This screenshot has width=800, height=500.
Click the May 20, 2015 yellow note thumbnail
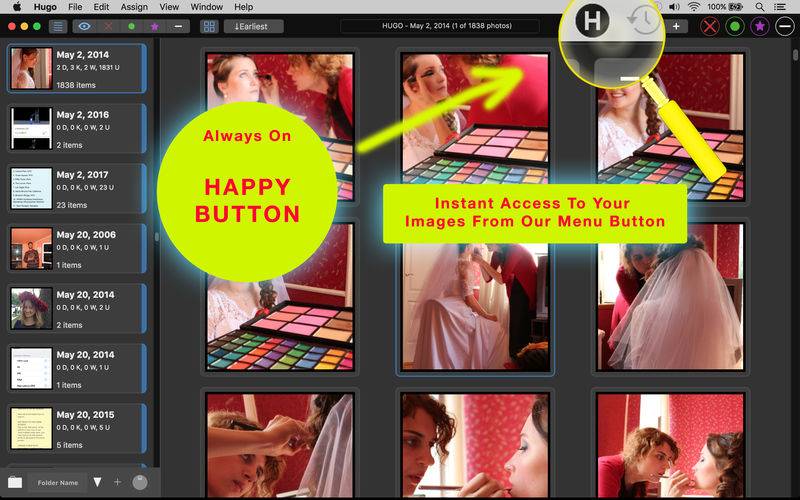(31, 428)
